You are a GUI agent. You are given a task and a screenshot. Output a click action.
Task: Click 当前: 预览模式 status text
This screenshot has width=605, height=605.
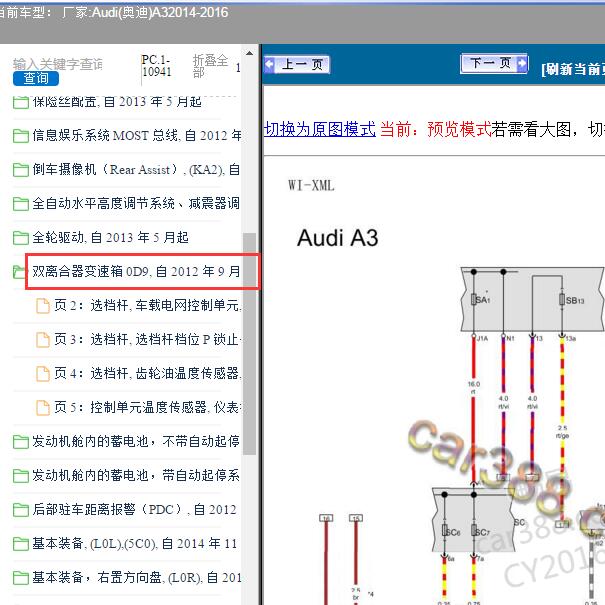435,129
